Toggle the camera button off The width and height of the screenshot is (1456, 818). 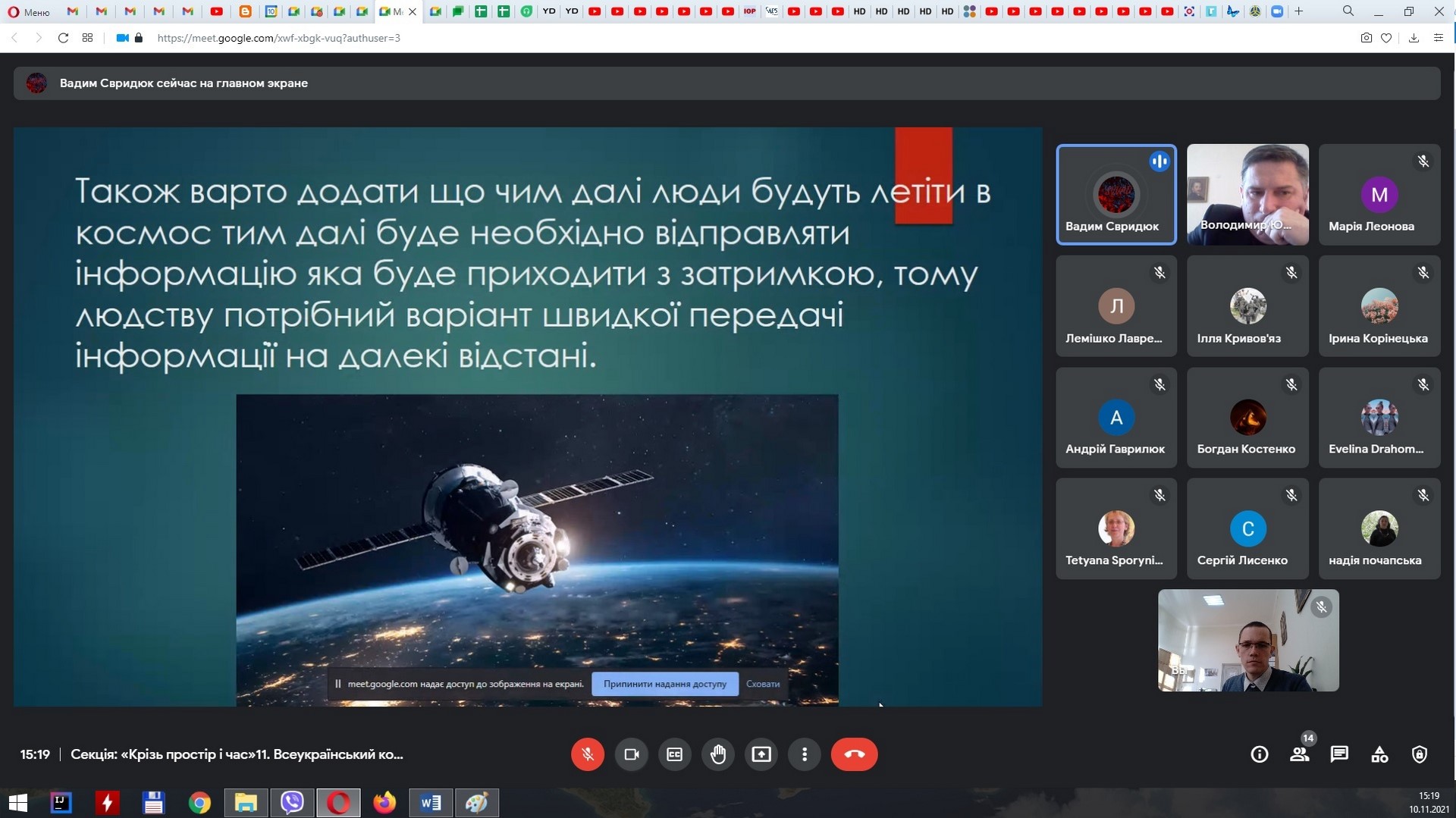coord(631,754)
